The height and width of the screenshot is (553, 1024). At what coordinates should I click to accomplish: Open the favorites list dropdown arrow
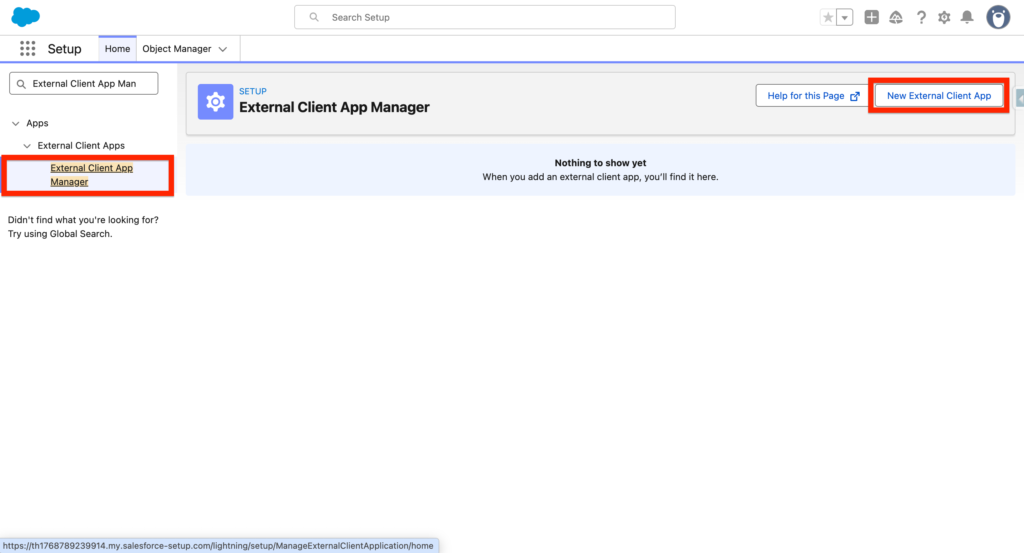click(x=845, y=17)
